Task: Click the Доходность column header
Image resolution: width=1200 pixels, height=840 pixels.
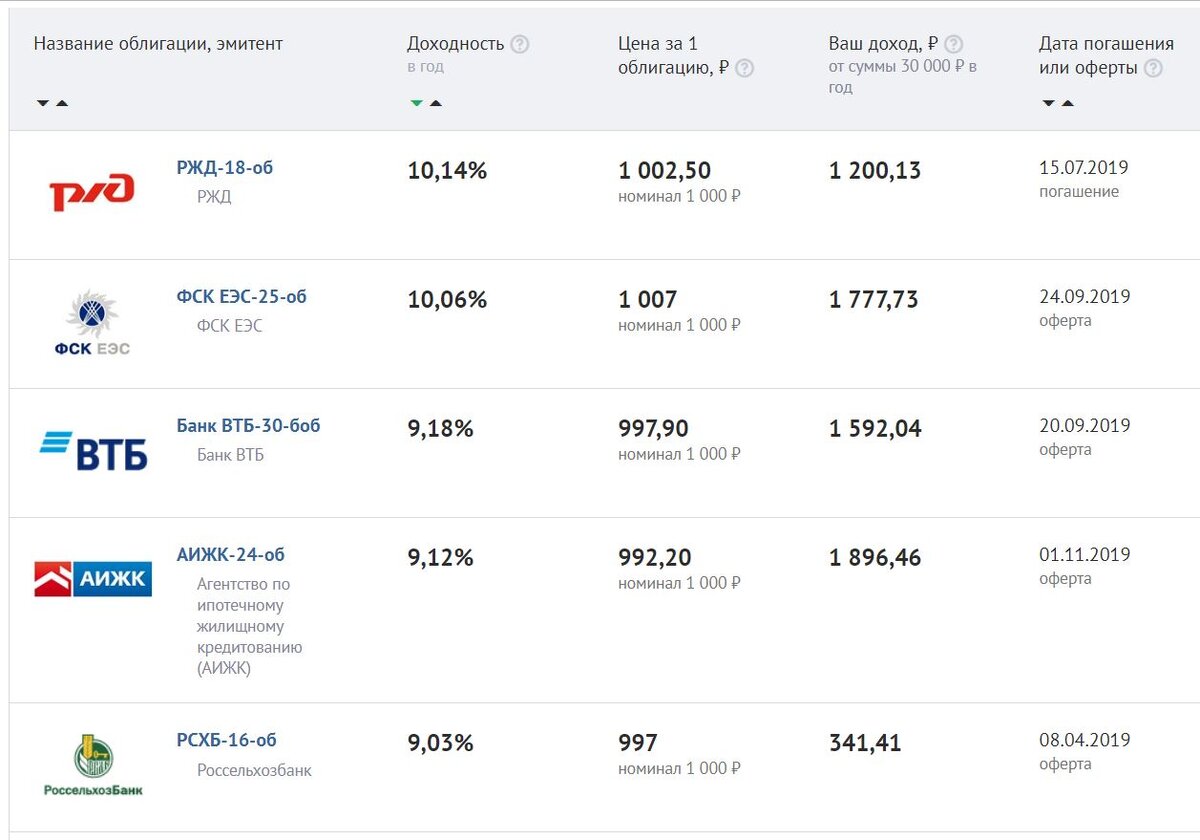Action: pos(456,44)
